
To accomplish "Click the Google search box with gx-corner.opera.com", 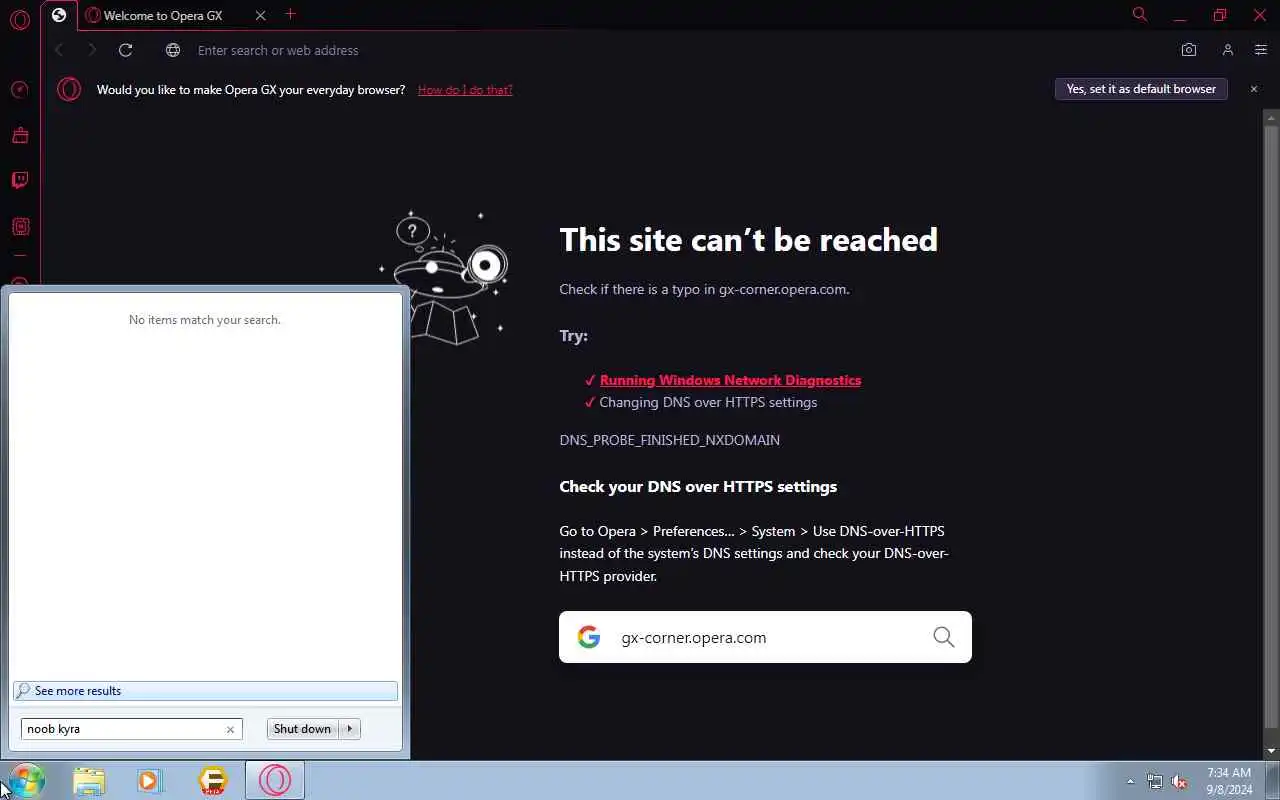I will 765,637.
